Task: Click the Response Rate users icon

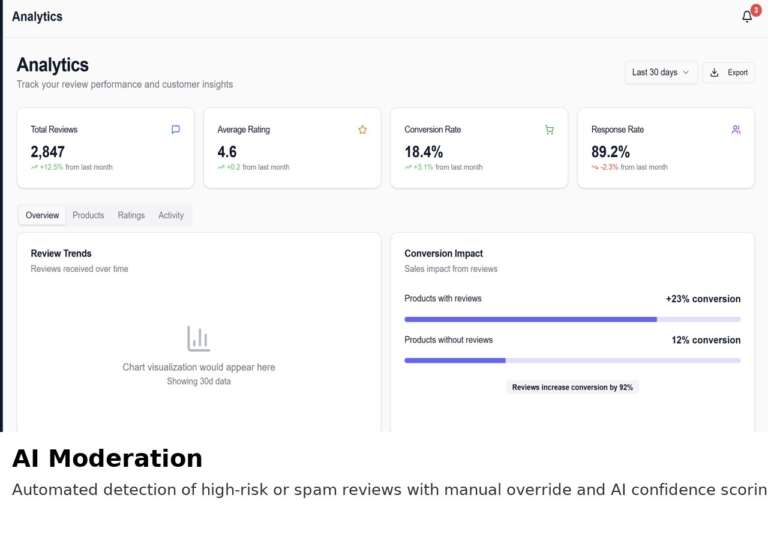Action: point(736,129)
